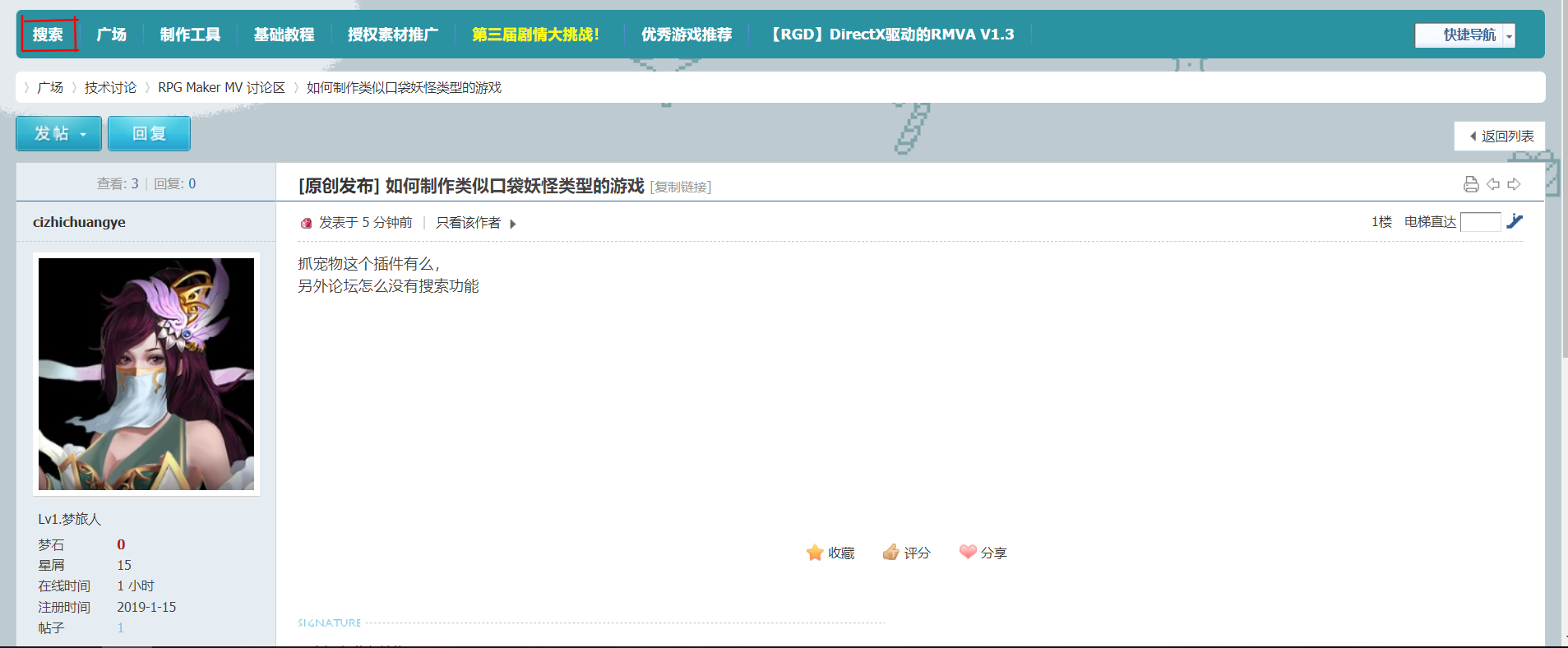Image resolution: width=1568 pixels, height=648 pixels.
Task: Click the thread title breadcrumb 如何制作类似口袋妖怪类型的游戏
Action: [404, 87]
